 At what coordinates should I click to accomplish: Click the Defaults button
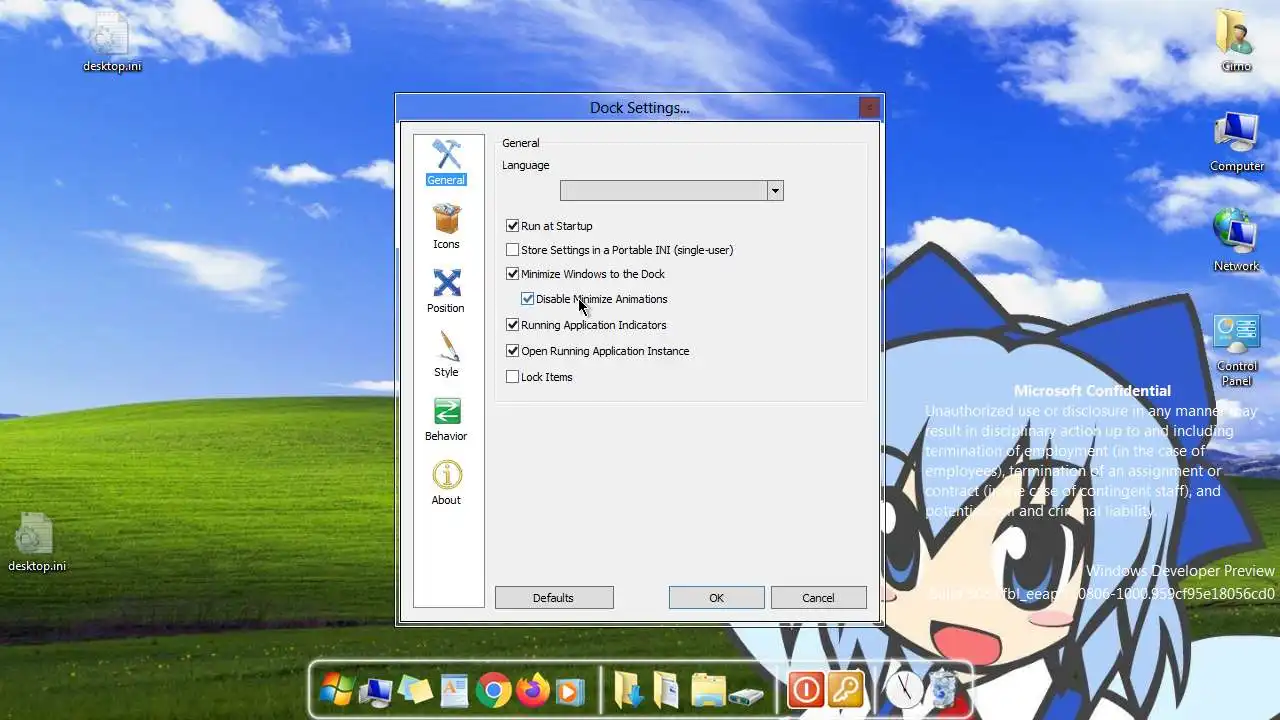click(x=554, y=598)
